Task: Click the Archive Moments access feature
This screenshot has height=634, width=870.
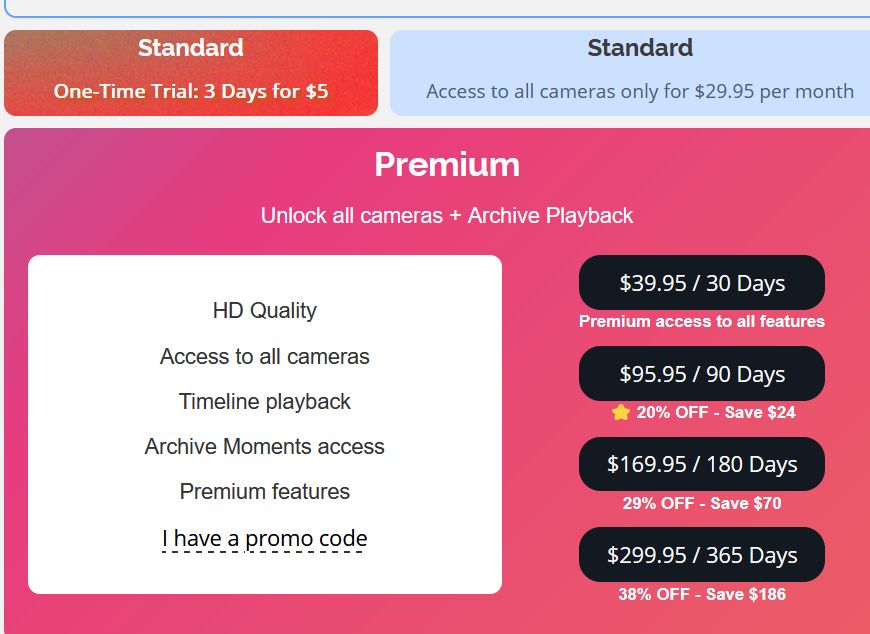Action: (x=265, y=447)
